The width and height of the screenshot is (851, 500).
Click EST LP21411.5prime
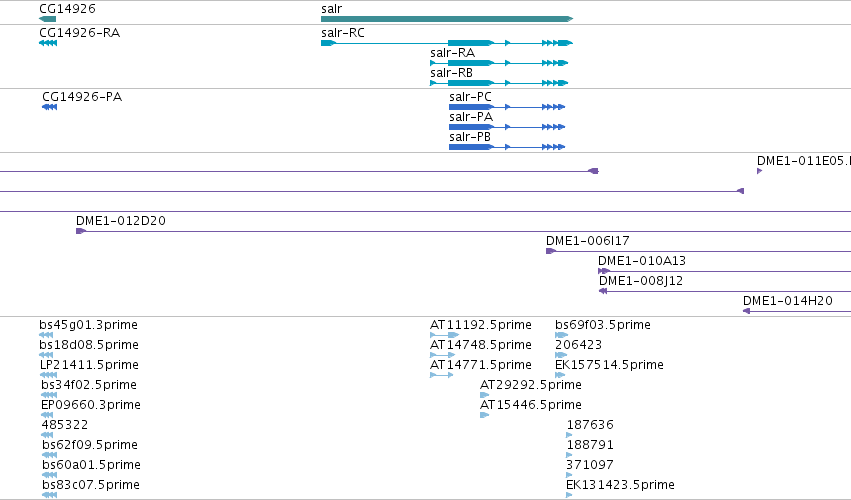(x=90, y=365)
